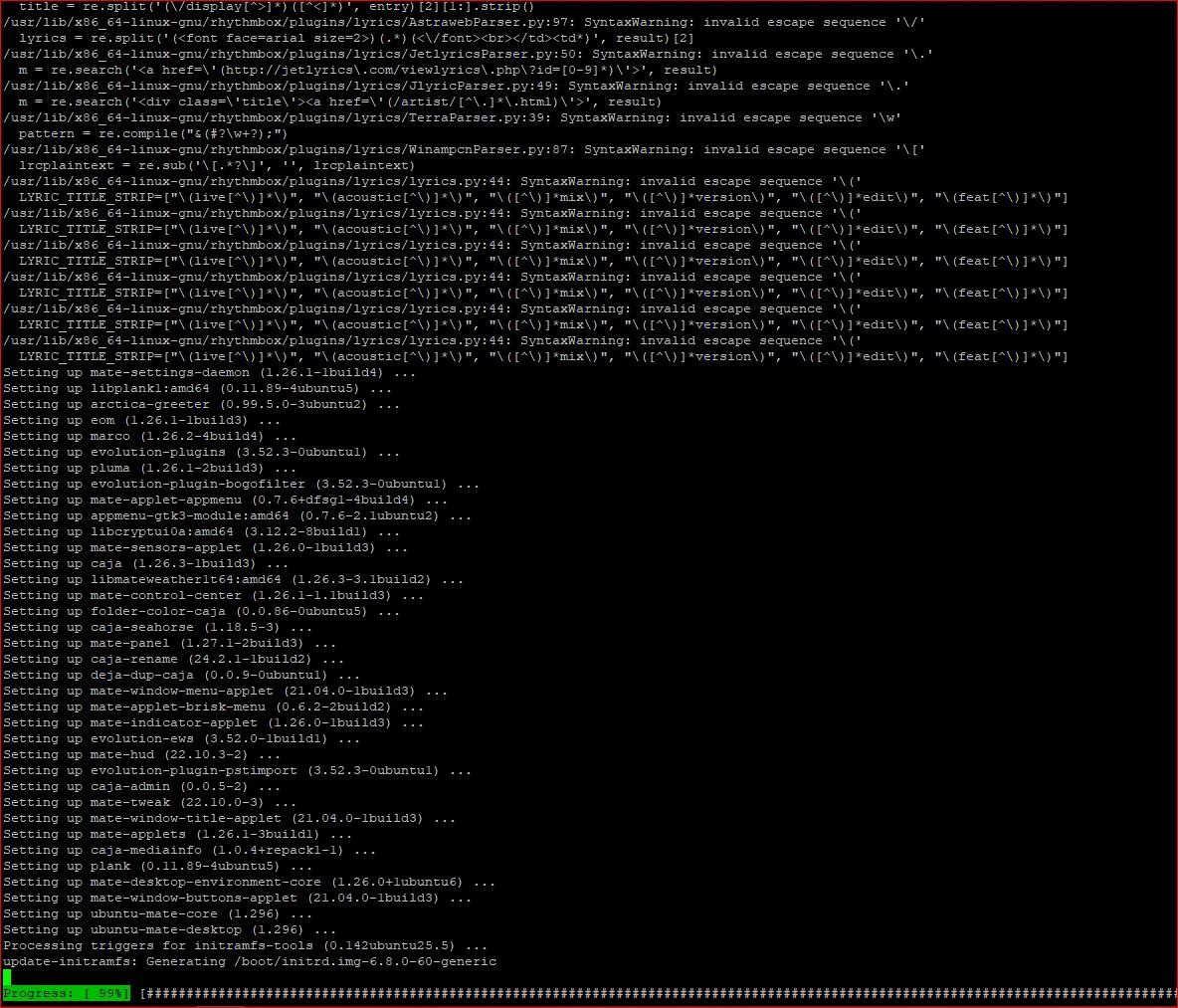
Task: Click the TerraParser.py:39 SyntaxWarning line
Action: 453,118
